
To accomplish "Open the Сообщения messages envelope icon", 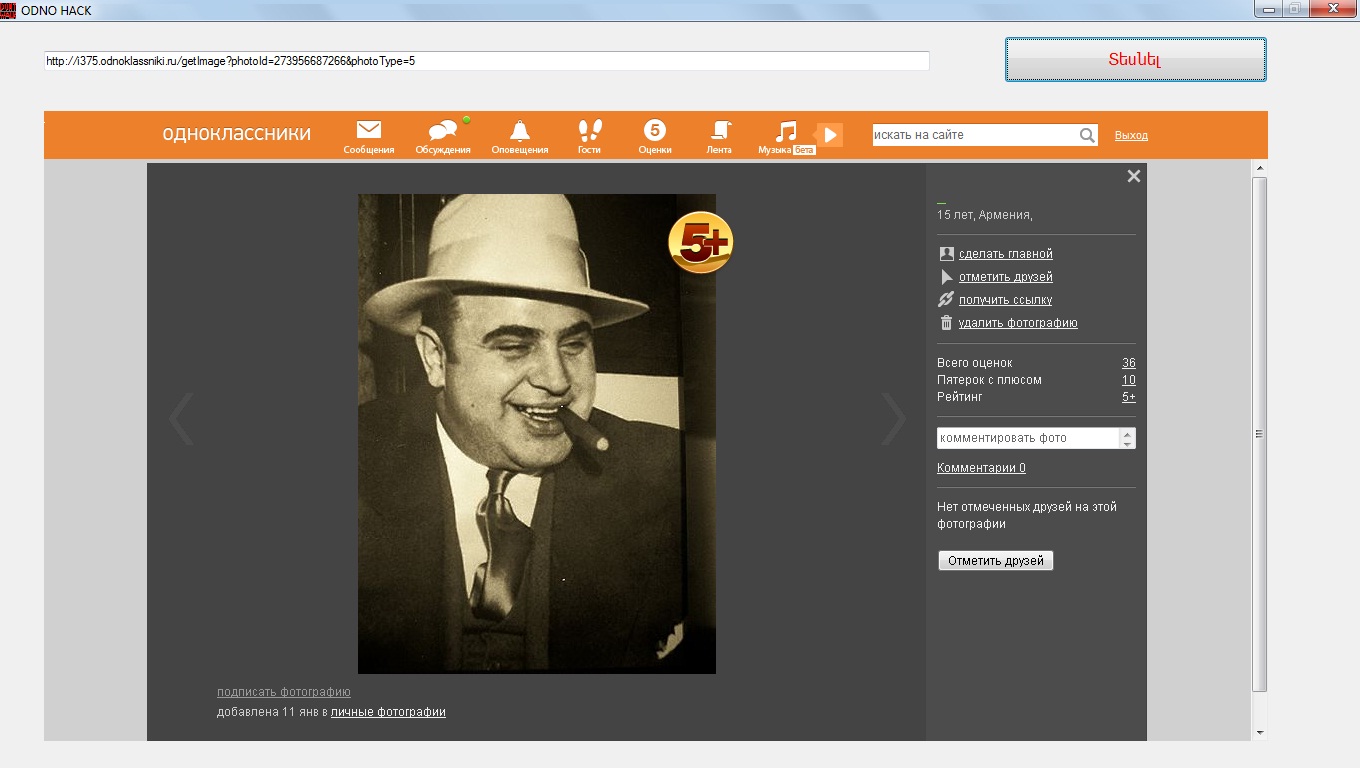I will 369,130.
